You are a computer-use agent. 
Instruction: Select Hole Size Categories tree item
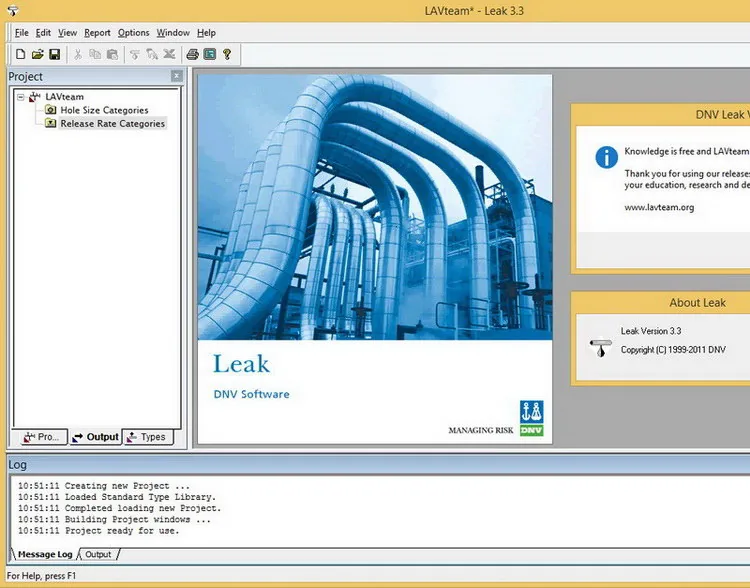pos(104,110)
